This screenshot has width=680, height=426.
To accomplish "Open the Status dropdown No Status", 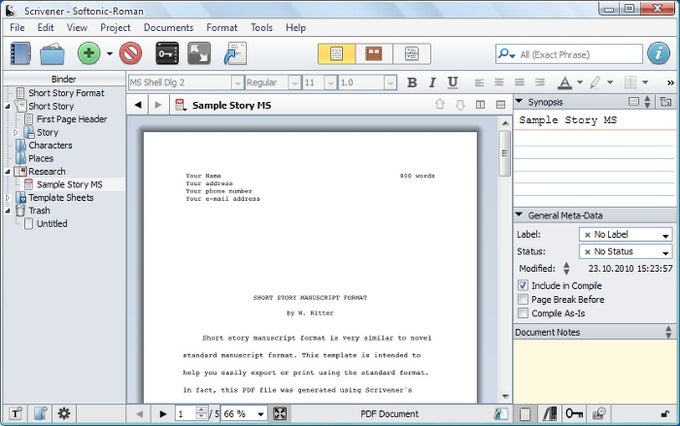I will point(625,252).
